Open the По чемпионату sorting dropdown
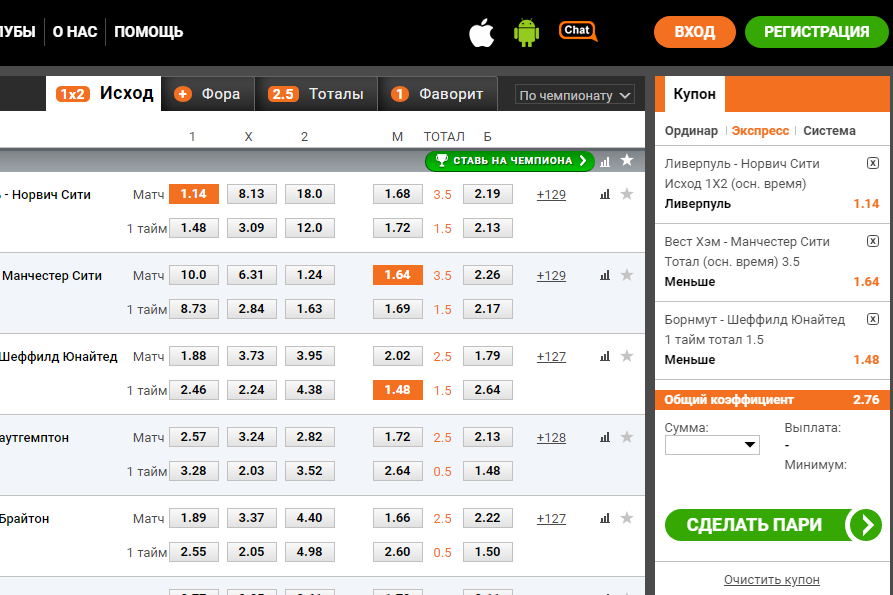 pos(575,95)
